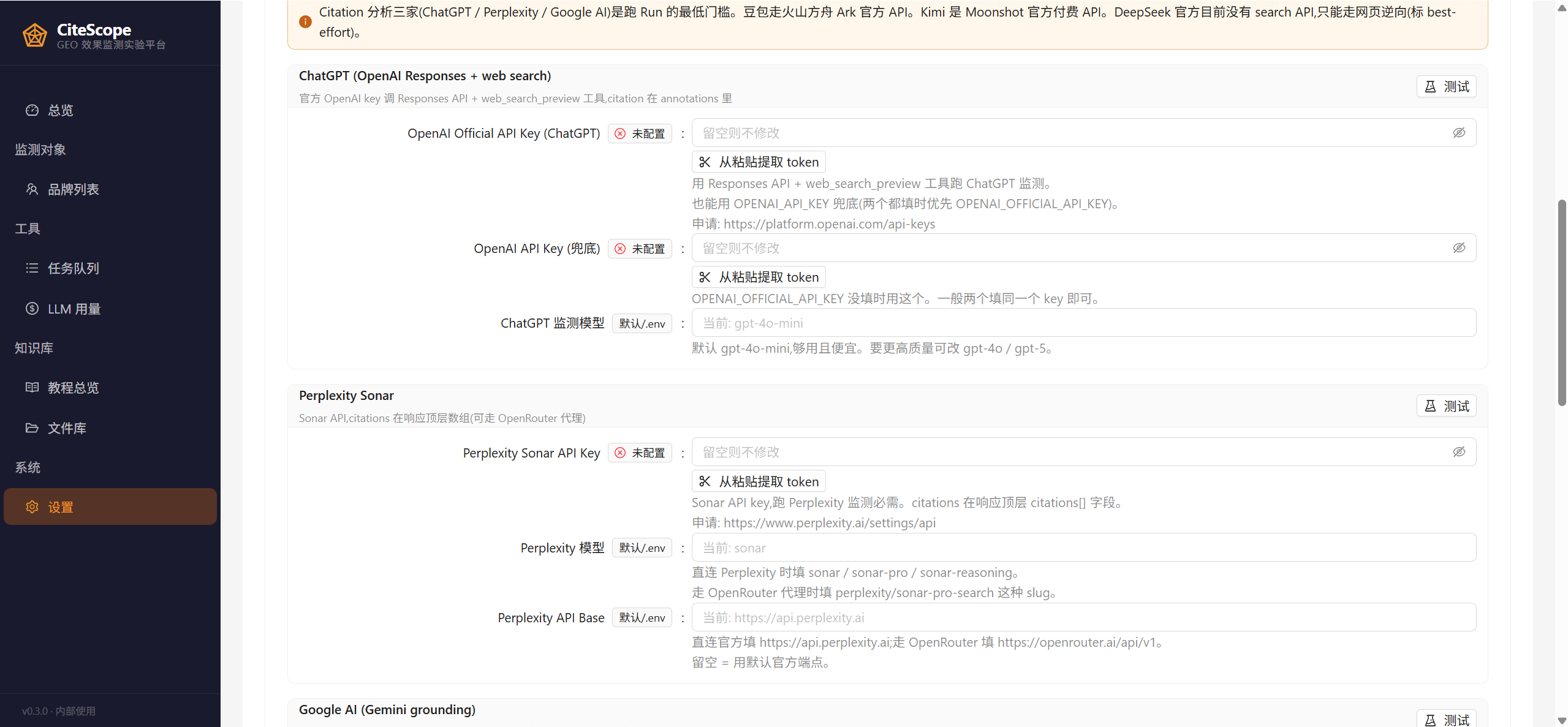Viewport: 1568px width, 727px height.
Task: Focus OpenAI Official API Key input field
Action: 1083,133
